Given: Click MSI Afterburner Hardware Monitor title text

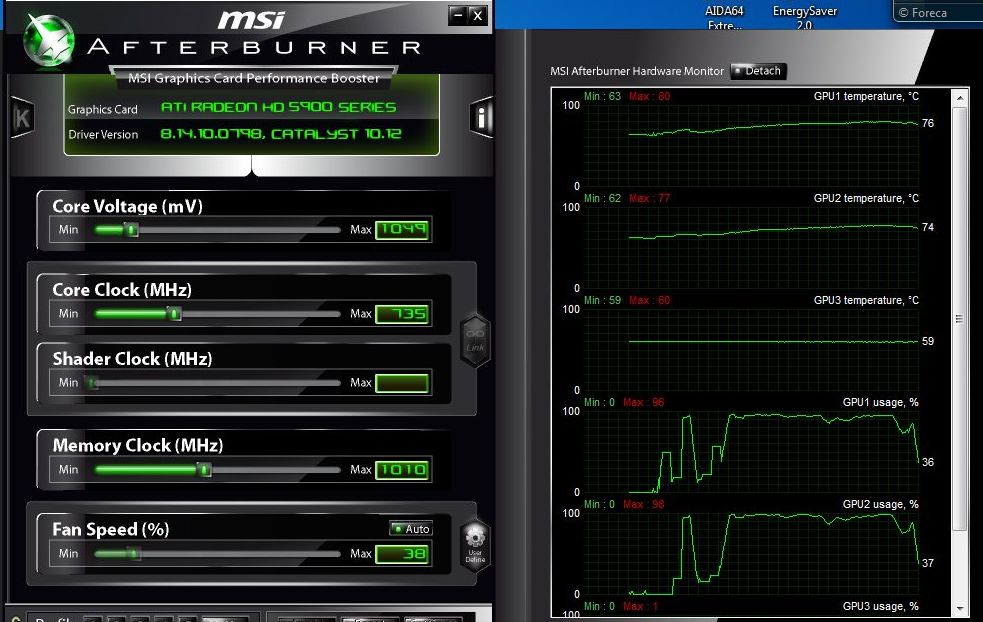Looking at the screenshot, I should [637, 71].
